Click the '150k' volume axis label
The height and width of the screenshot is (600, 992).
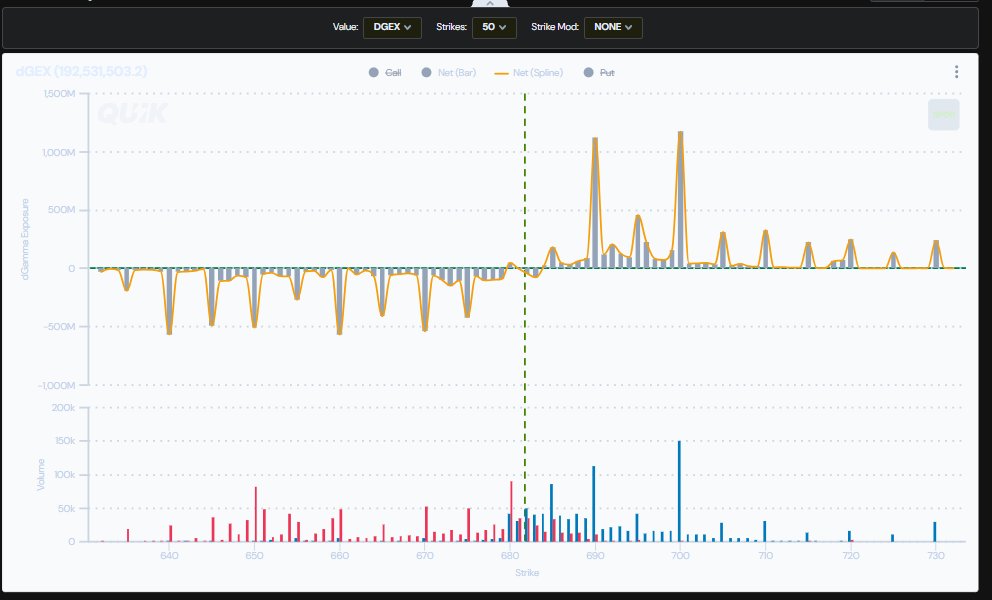[65, 441]
